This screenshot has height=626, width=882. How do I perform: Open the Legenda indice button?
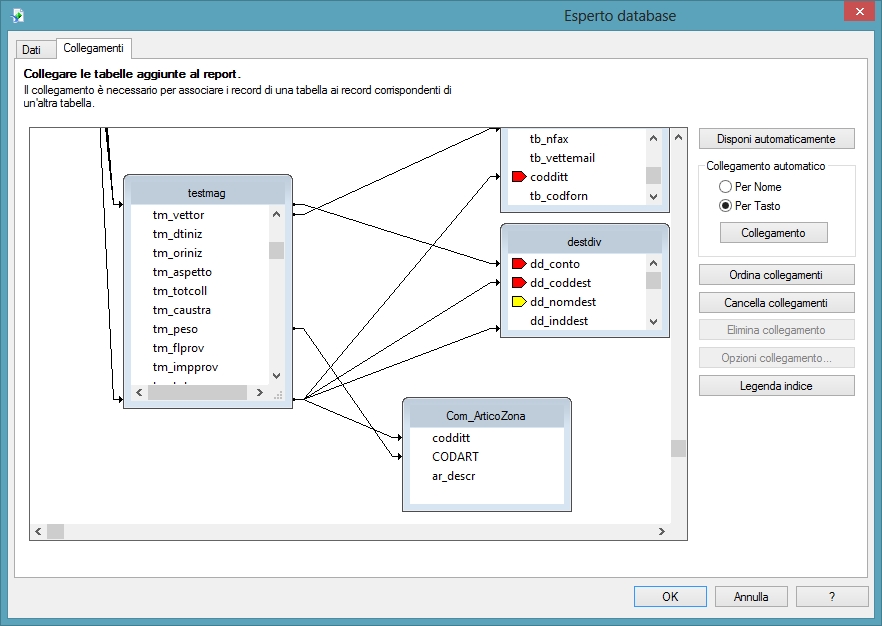click(776, 386)
